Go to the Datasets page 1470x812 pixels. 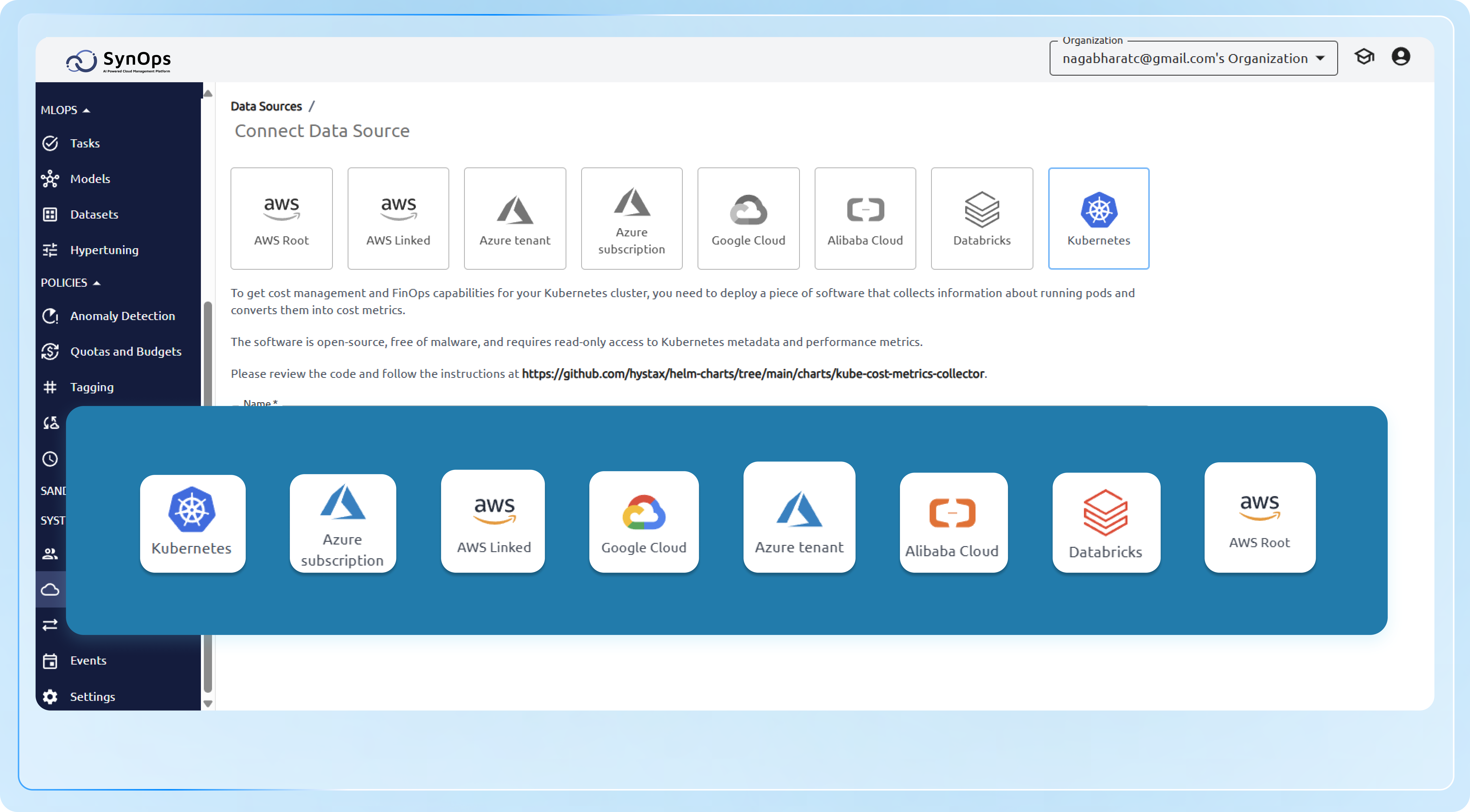click(95, 214)
